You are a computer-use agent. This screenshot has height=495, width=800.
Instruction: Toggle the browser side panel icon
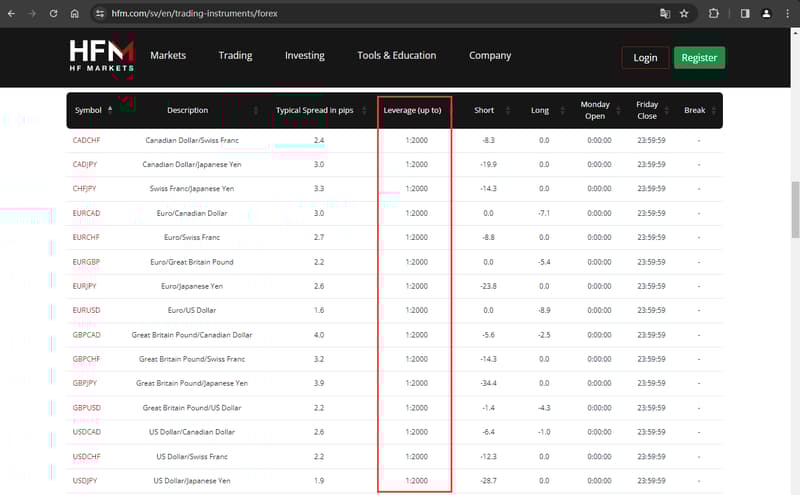click(x=745, y=14)
